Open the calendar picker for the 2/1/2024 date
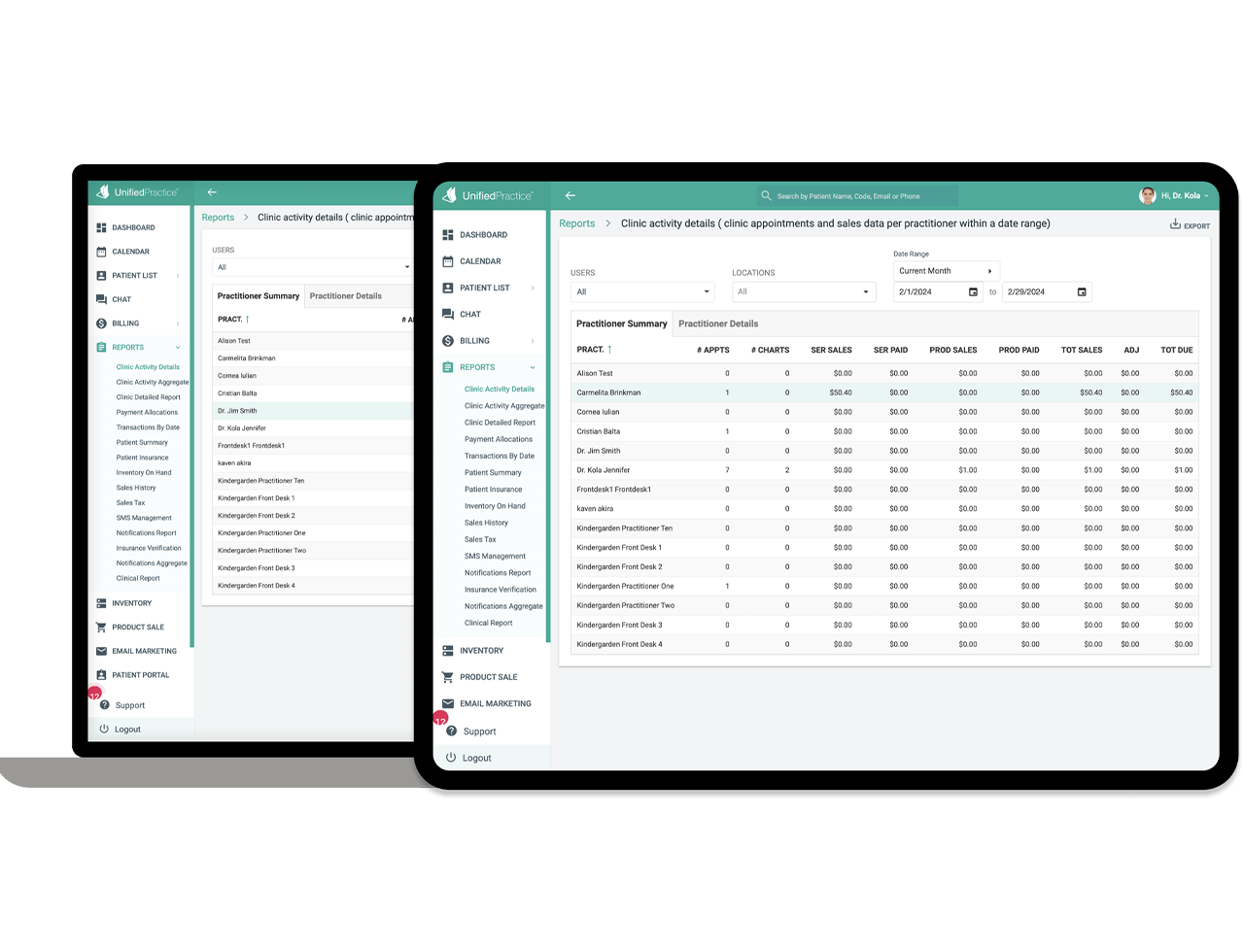This screenshot has width=1244, height=952. (x=973, y=291)
